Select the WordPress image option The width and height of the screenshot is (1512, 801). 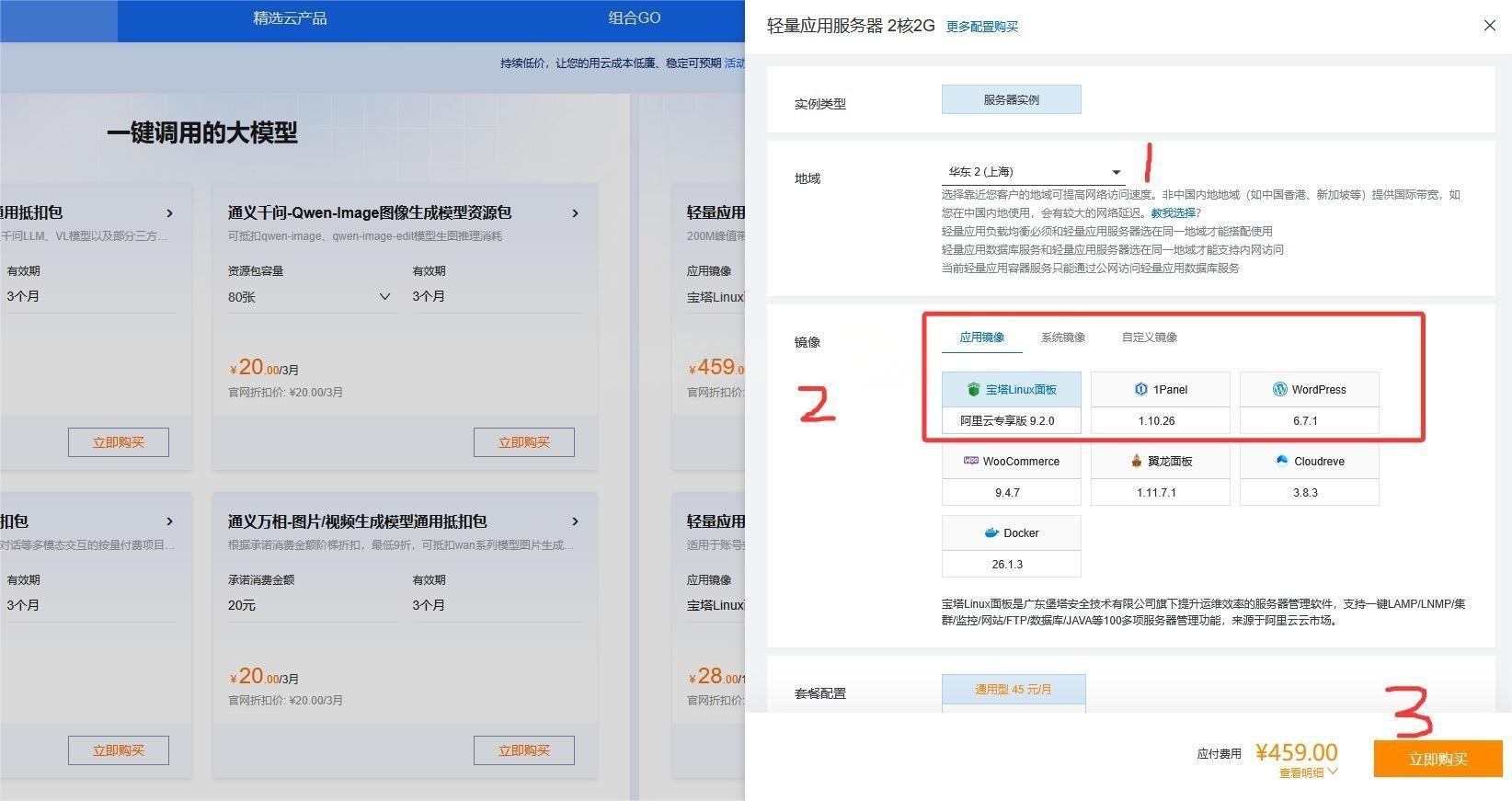click(1309, 403)
